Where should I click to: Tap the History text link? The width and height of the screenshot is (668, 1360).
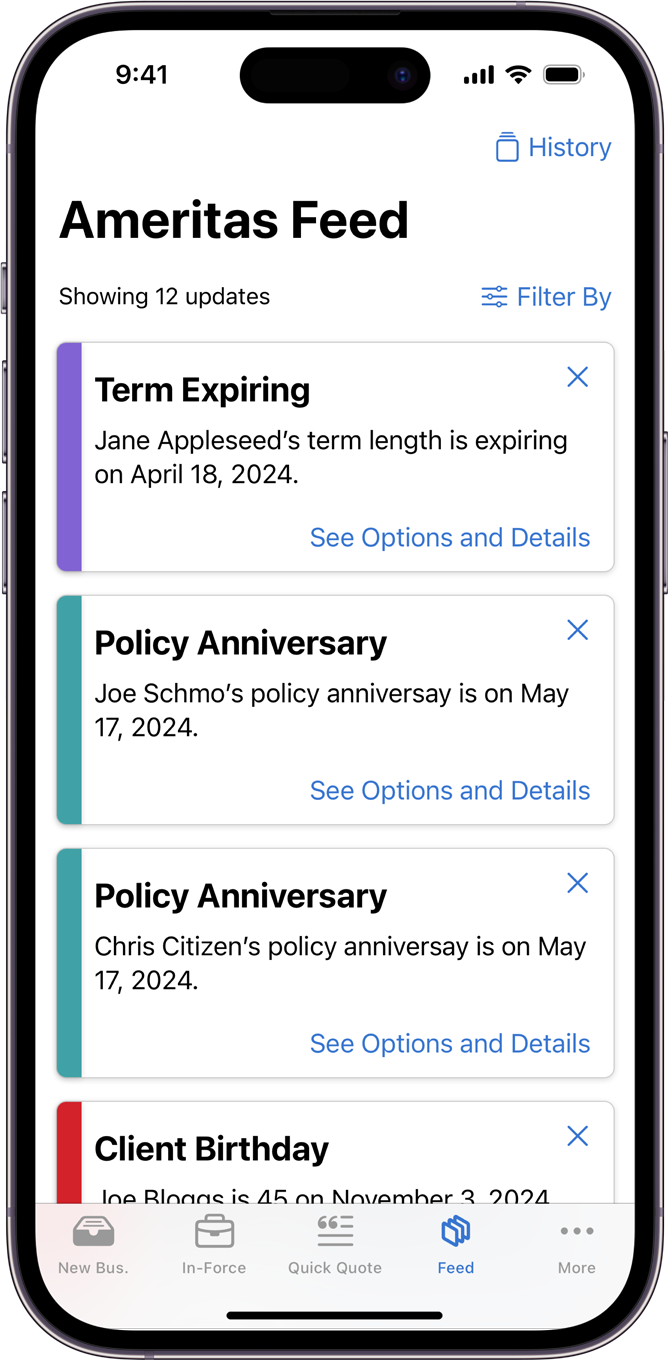(x=569, y=147)
